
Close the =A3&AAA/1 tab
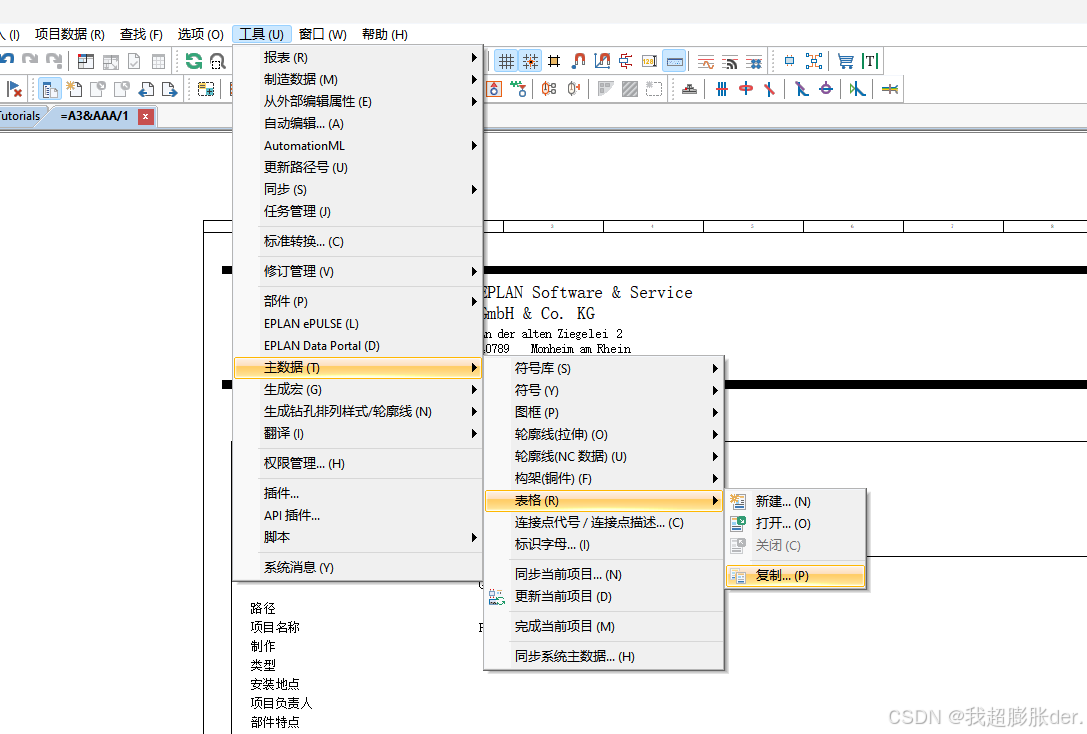tap(146, 116)
